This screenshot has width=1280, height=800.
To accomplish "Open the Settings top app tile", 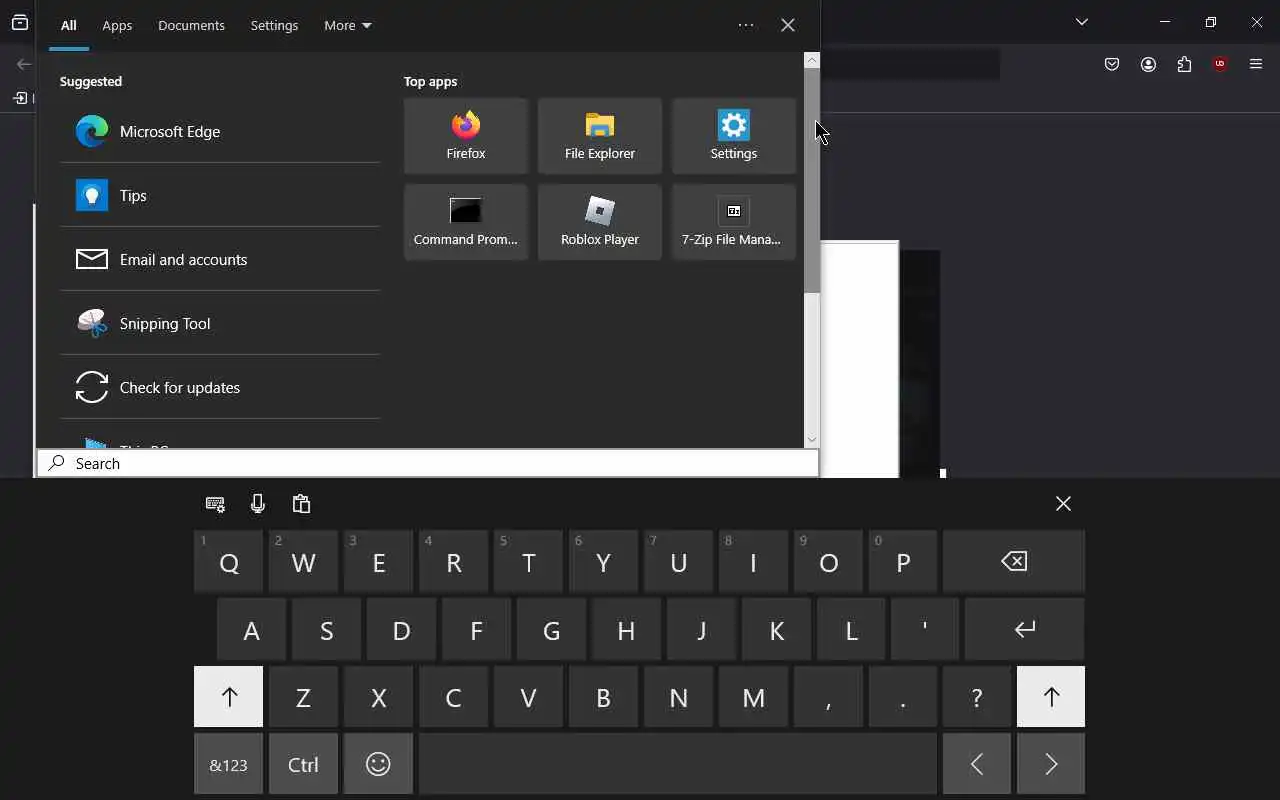I will coord(734,136).
